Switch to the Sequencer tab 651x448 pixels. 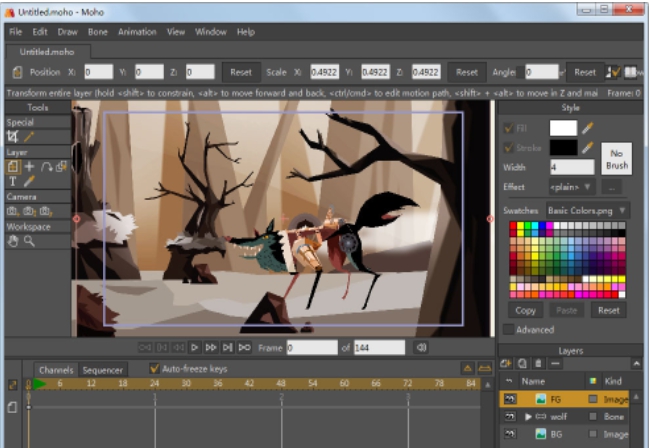pyautogui.click(x=103, y=369)
